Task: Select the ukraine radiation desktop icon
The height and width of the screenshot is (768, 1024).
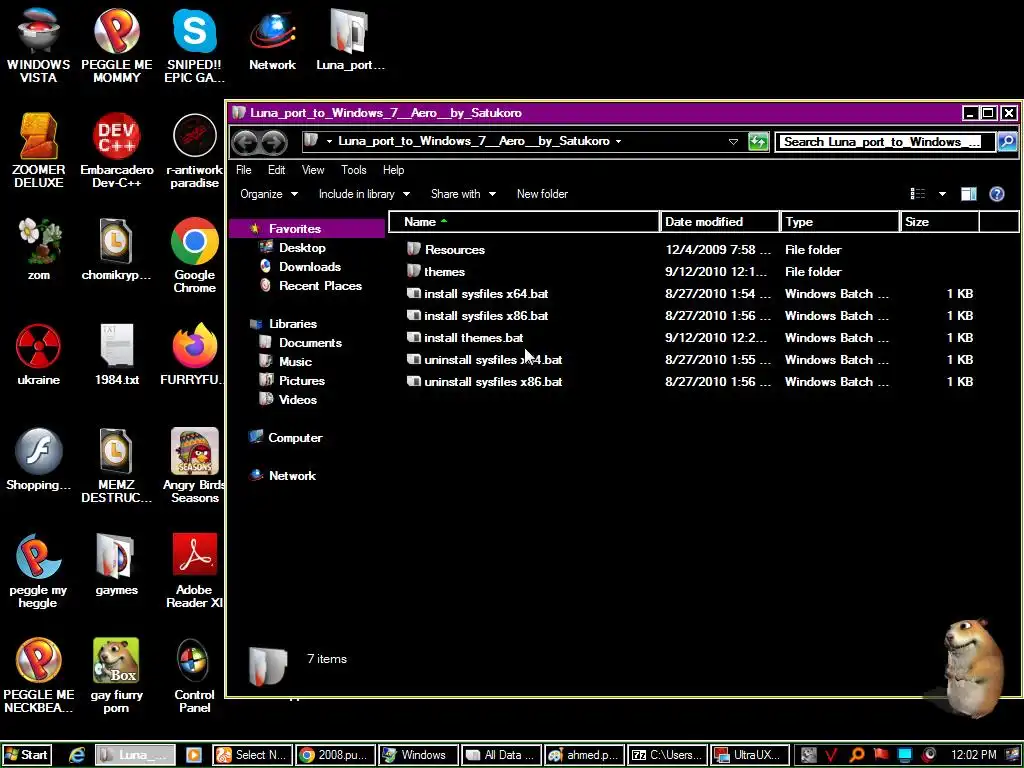Action: pyautogui.click(x=39, y=355)
